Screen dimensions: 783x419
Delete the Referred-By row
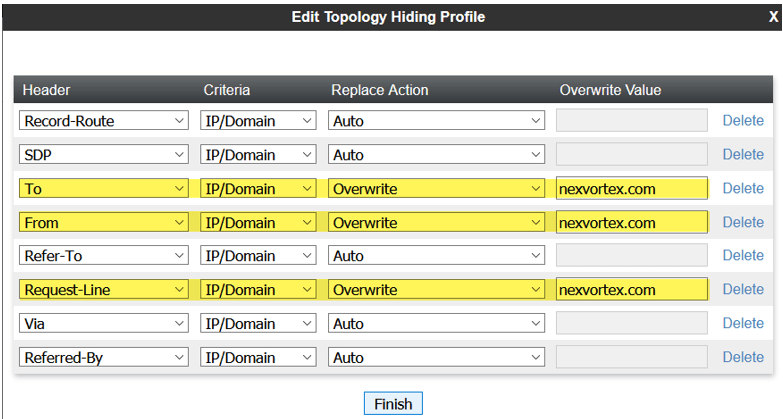(x=743, y=357)
